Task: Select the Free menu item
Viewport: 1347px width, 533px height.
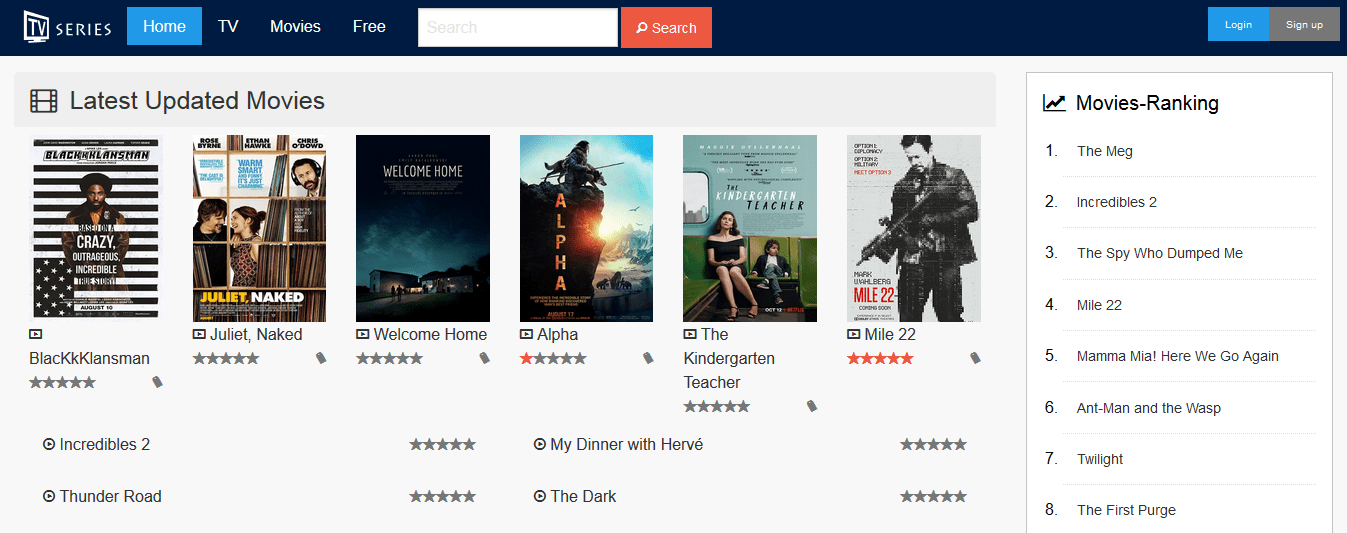Action: pos(369,27)
